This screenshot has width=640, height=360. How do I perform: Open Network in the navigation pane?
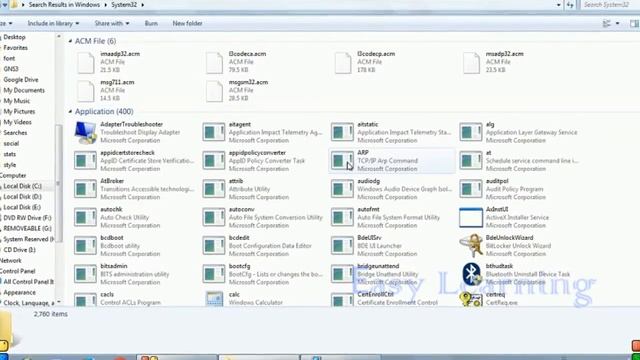[x=11, y=260]
